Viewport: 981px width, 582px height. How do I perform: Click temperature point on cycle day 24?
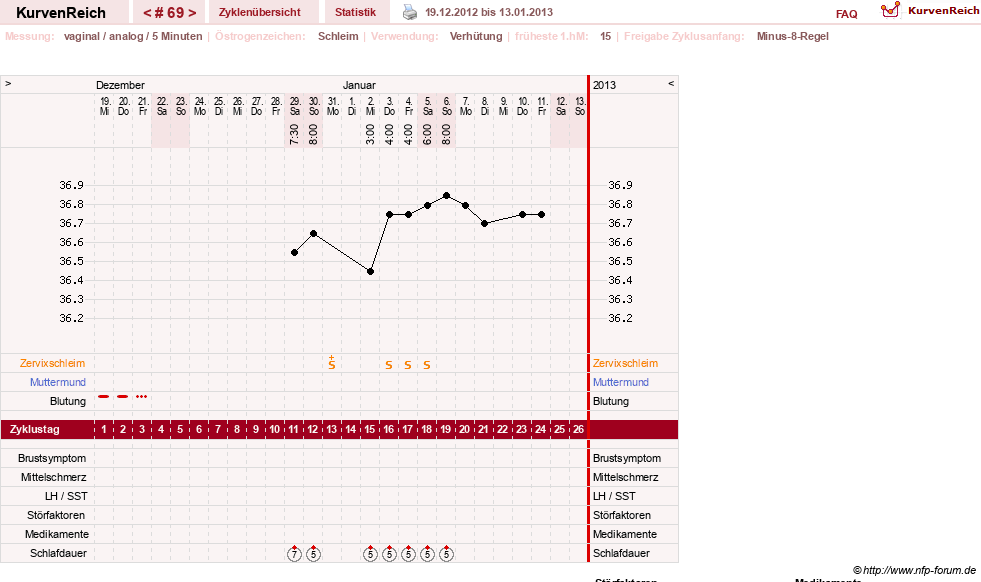pos(541,215)
